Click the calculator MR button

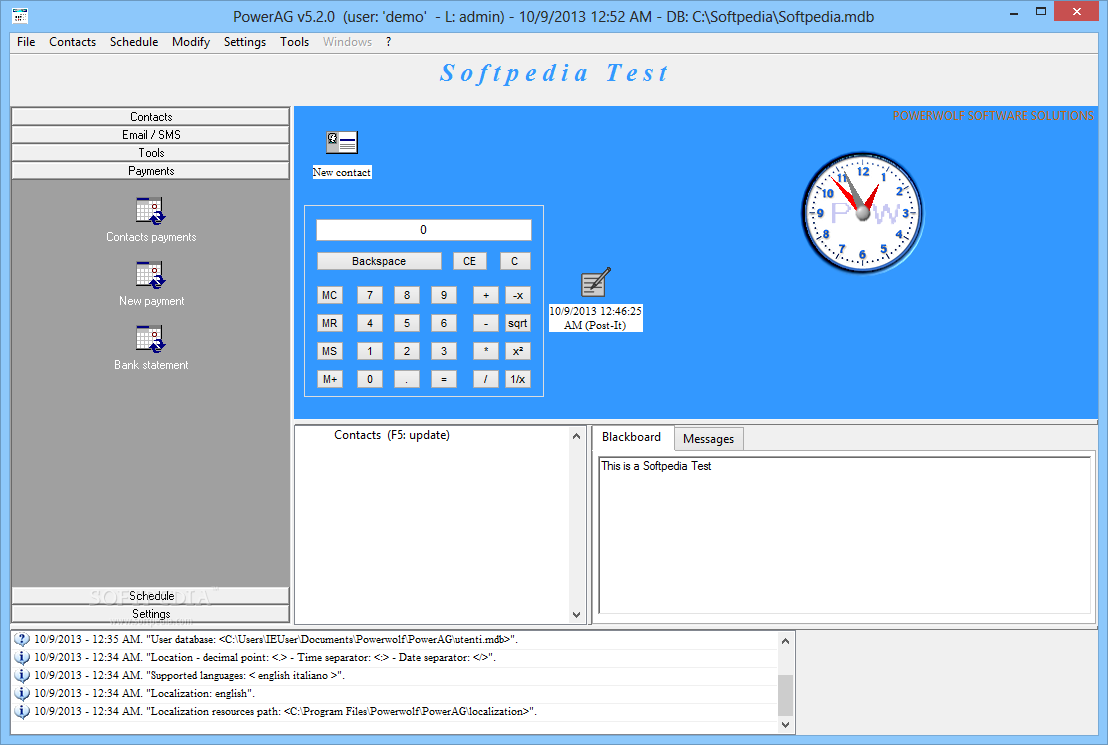329,323
